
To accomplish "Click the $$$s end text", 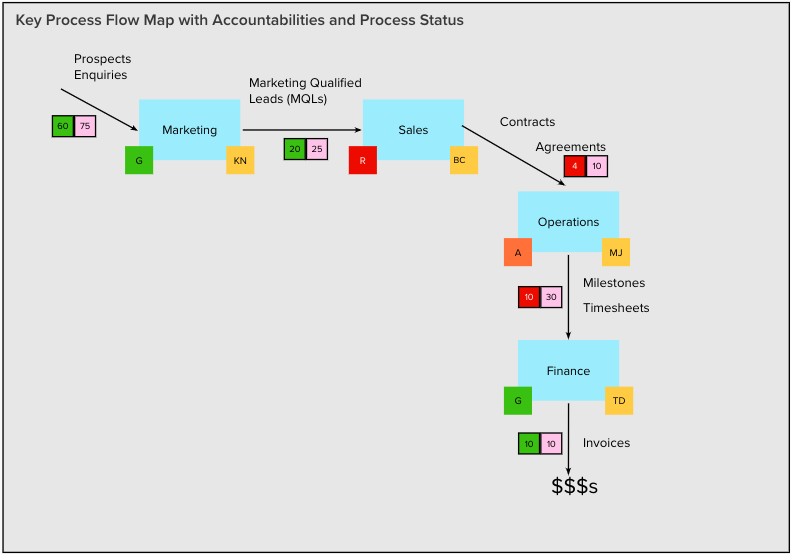I will (575, 486).
